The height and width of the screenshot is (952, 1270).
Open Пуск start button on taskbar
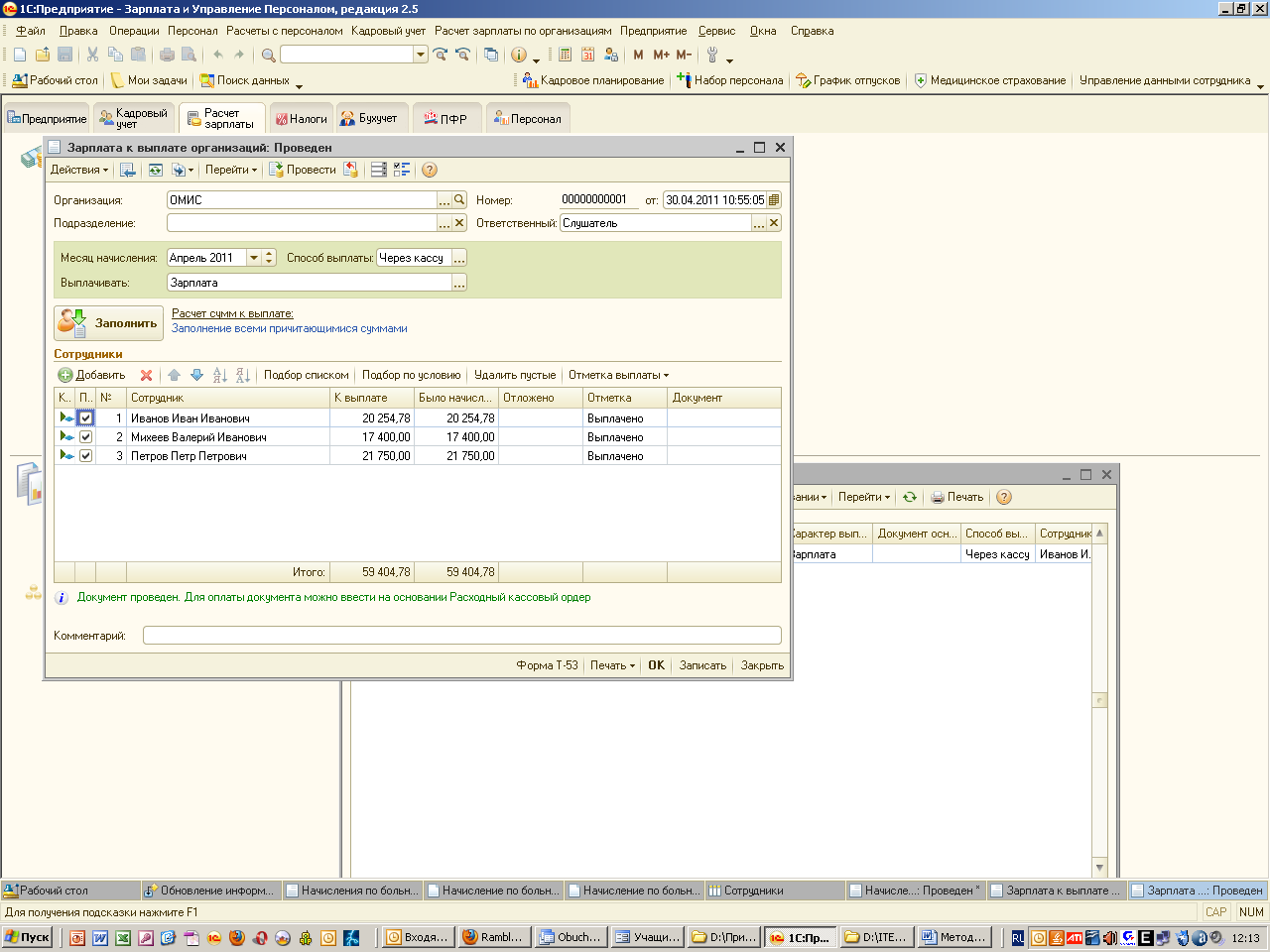tap(28, 937)
